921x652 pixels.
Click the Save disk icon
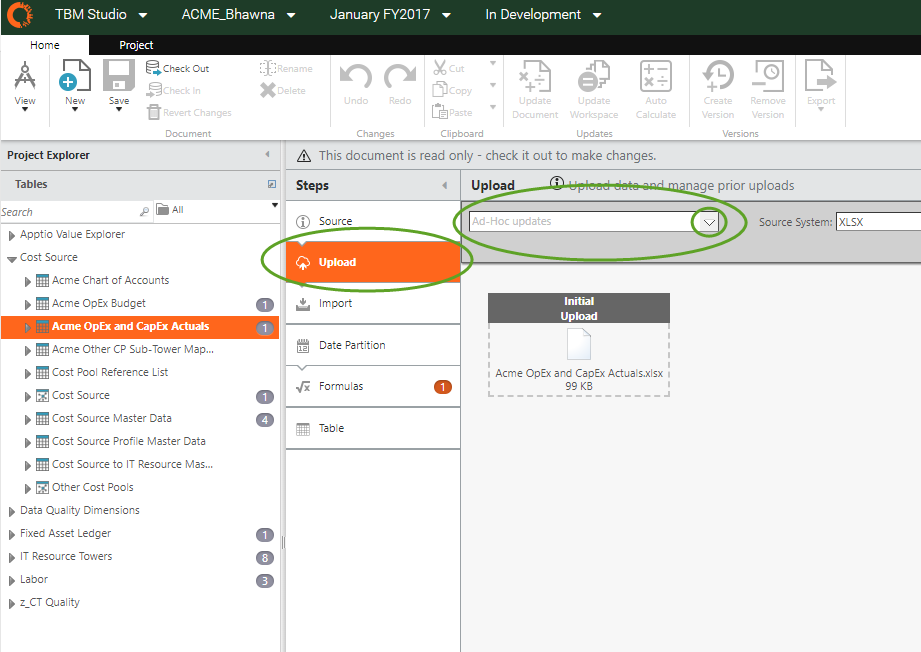click(x=119, y=75)
